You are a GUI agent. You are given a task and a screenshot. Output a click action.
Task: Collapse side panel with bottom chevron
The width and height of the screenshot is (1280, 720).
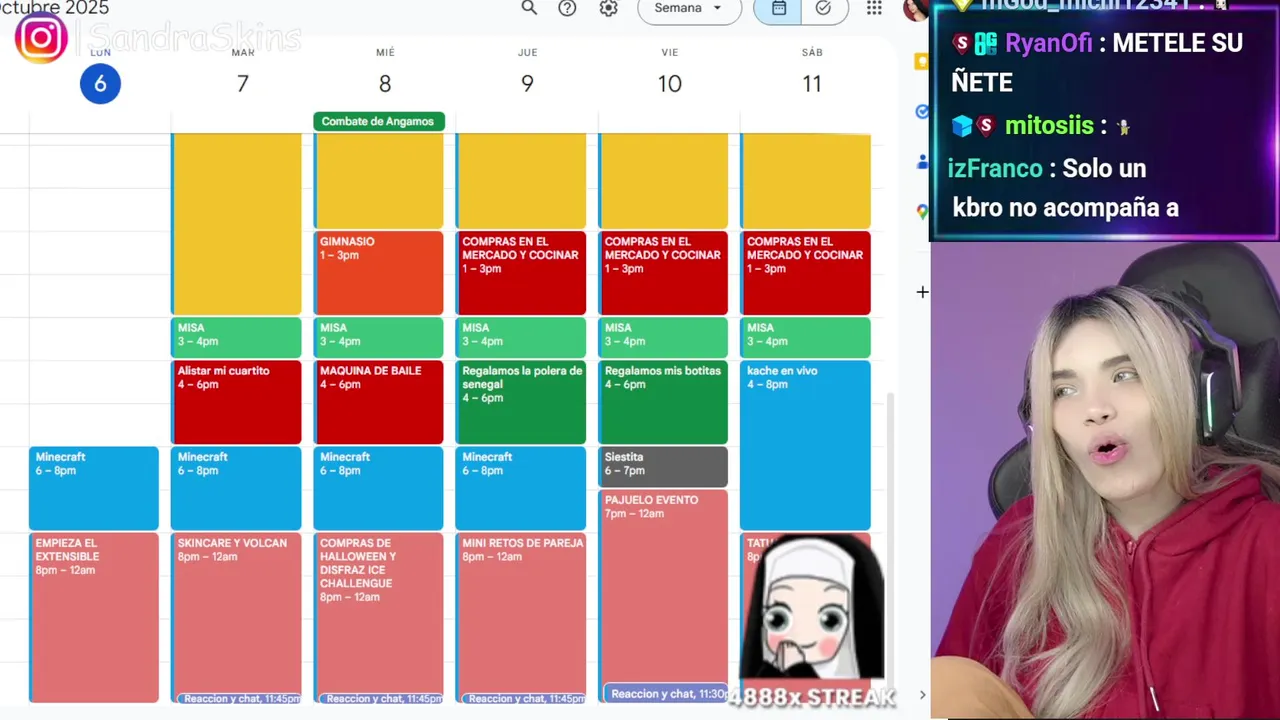tap(922, 695)
